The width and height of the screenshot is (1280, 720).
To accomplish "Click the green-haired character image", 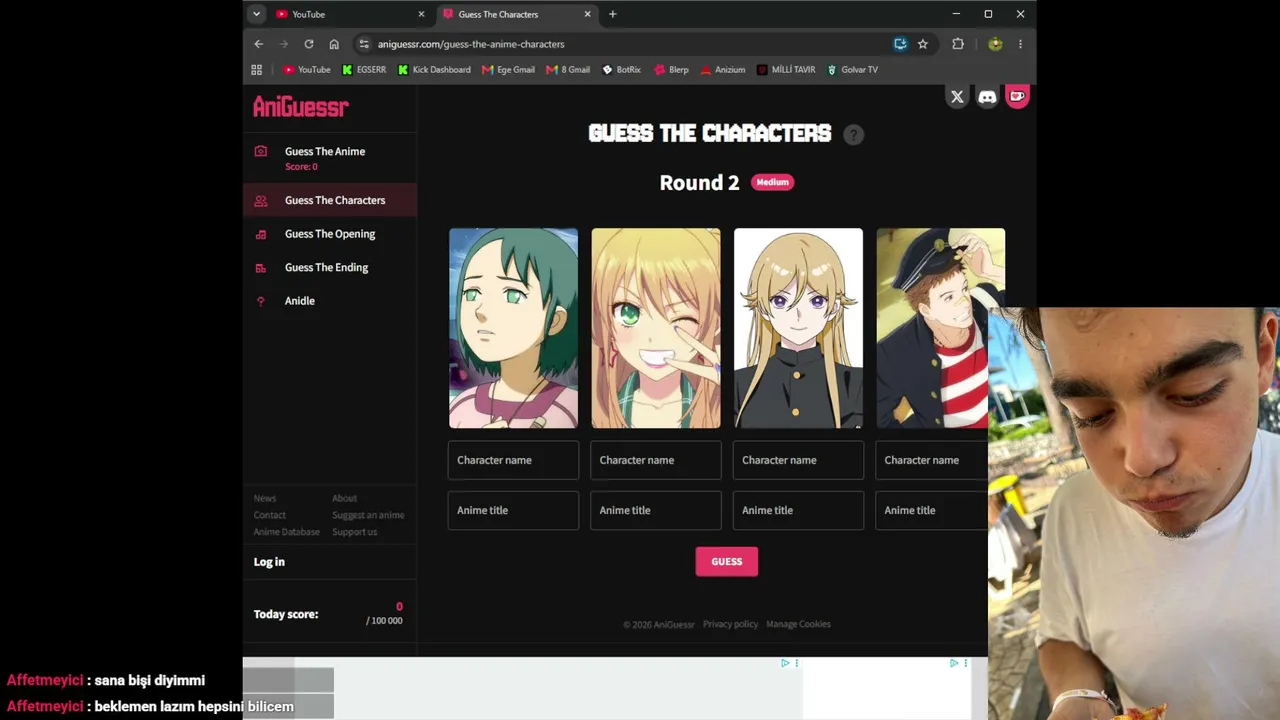I will (x=513, y=328).
